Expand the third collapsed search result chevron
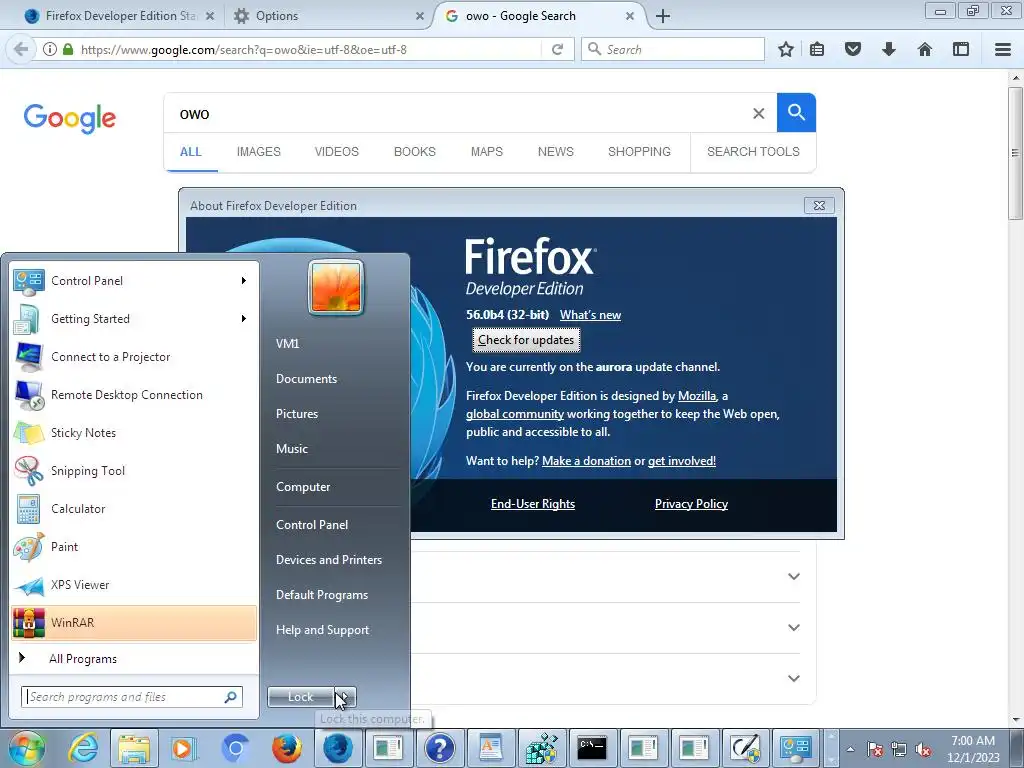Viewport: 1024px width, 768px height. 793,678
